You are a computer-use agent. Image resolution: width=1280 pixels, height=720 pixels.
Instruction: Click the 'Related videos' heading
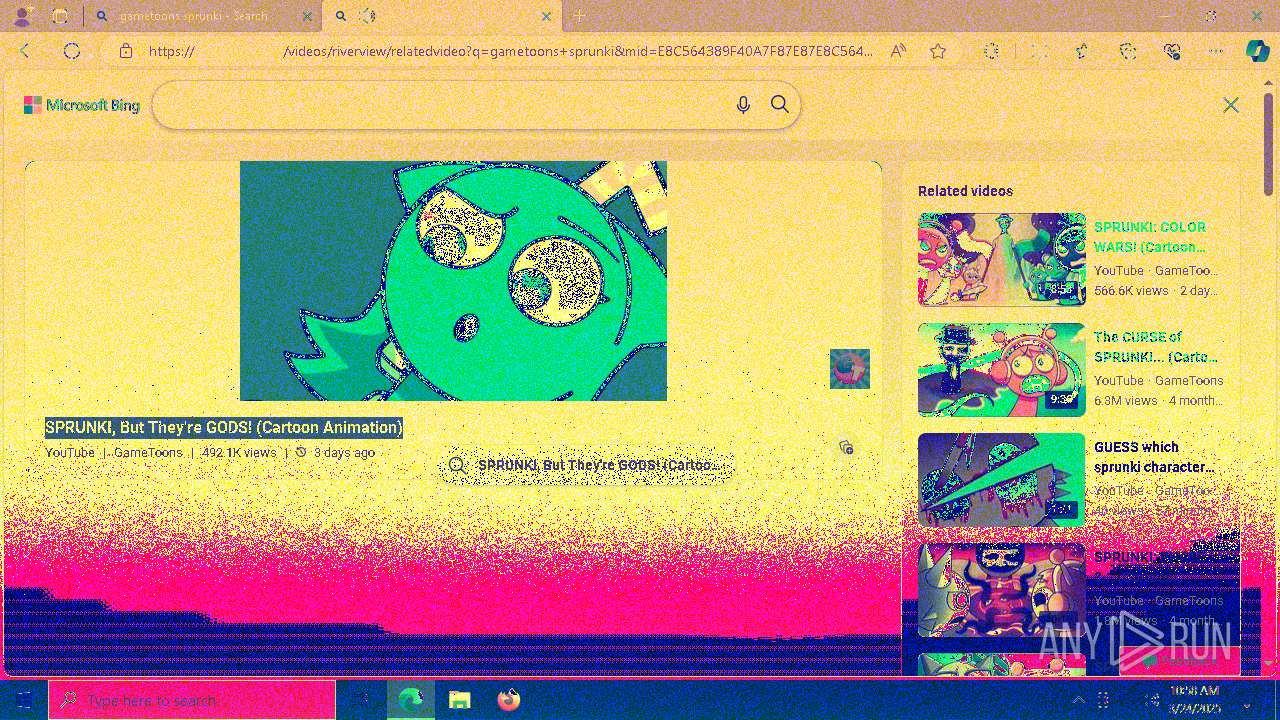965,191
